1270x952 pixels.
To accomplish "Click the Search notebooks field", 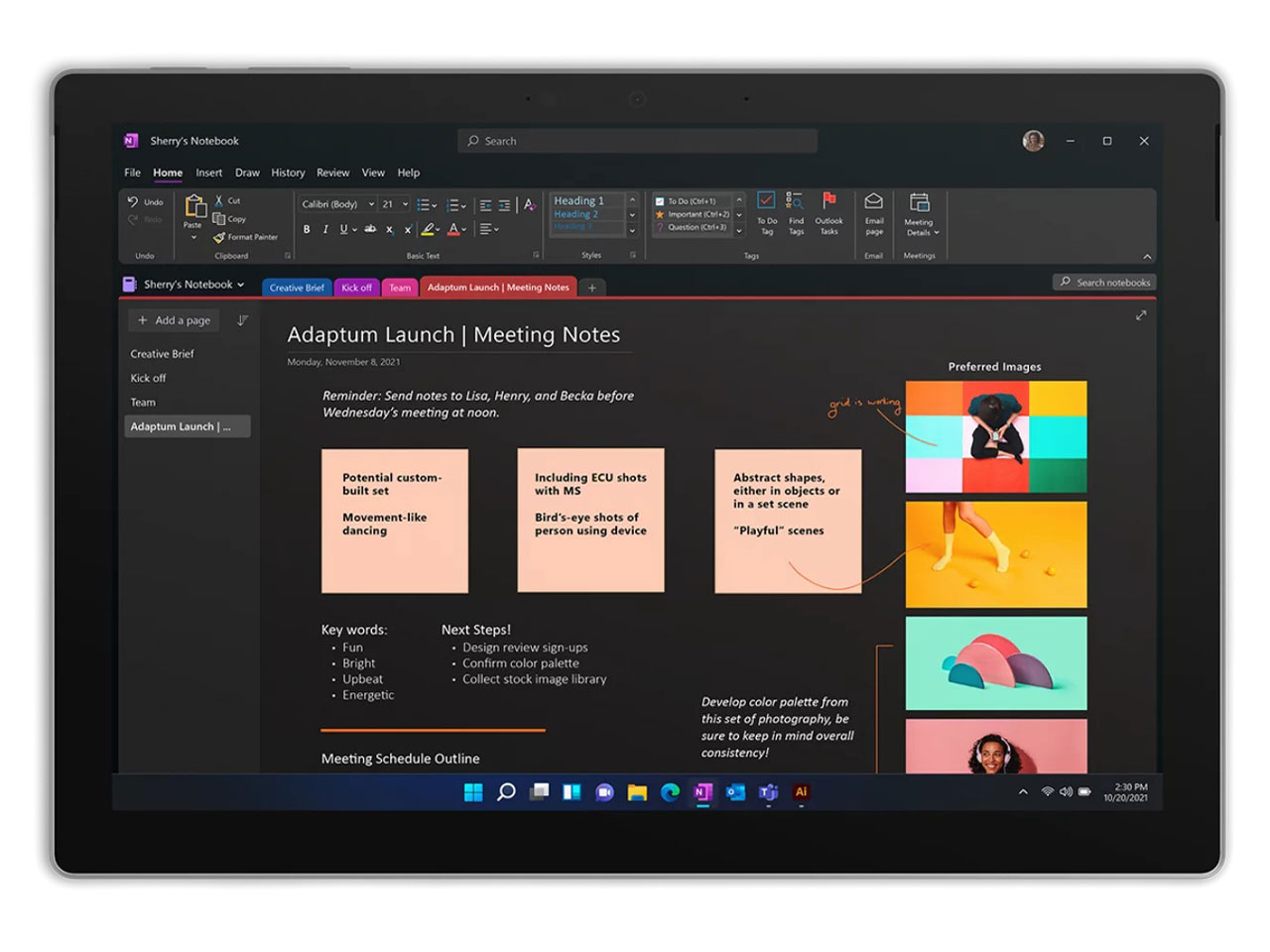I will [1104, 282].
